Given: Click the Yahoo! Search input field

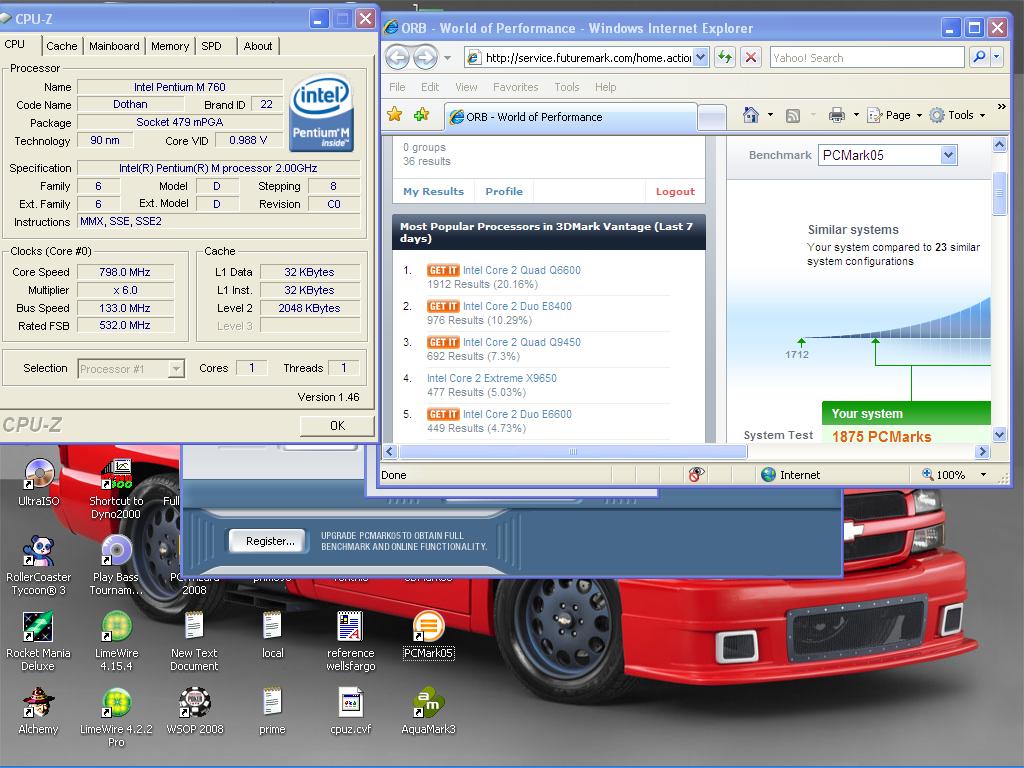Looking at the screenshot, I should pyautogui.click(x=867, y=57).
